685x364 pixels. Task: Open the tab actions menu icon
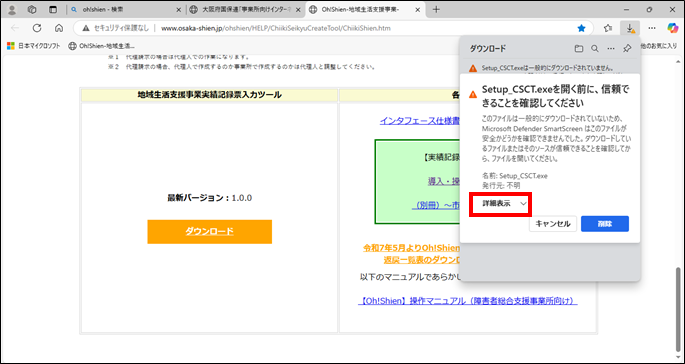(52, 10)
